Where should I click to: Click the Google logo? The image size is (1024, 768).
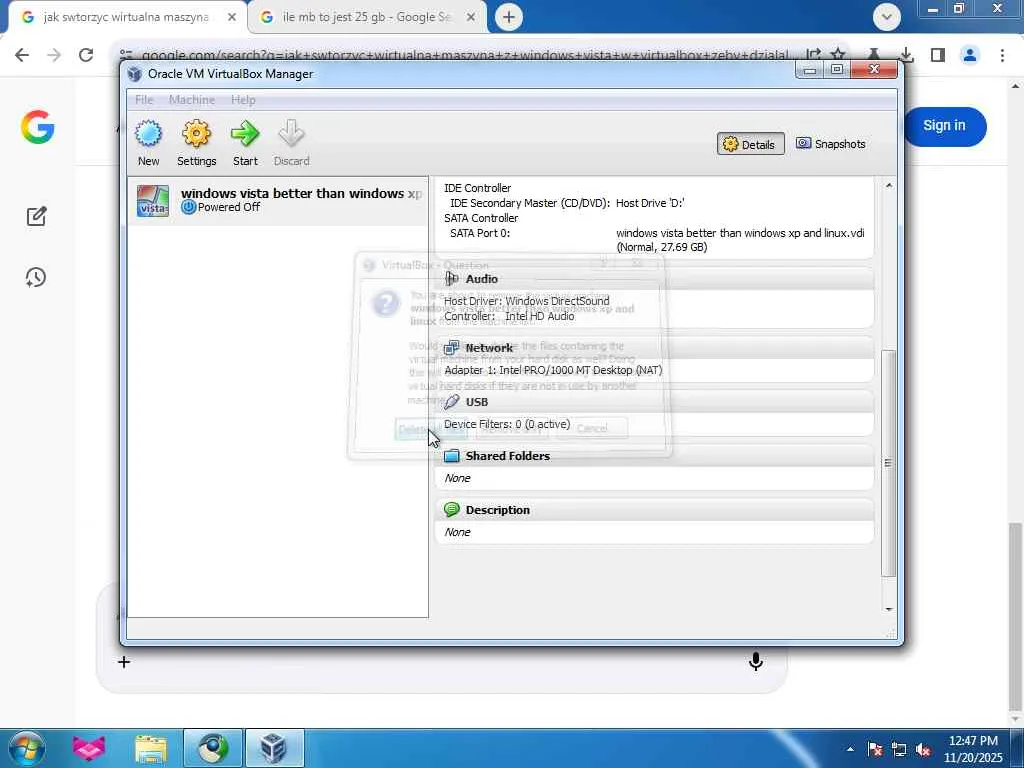(x=37, y=127)
